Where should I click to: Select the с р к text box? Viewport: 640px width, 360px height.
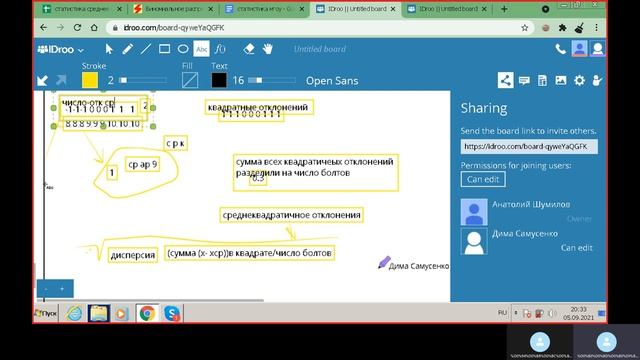176,144
